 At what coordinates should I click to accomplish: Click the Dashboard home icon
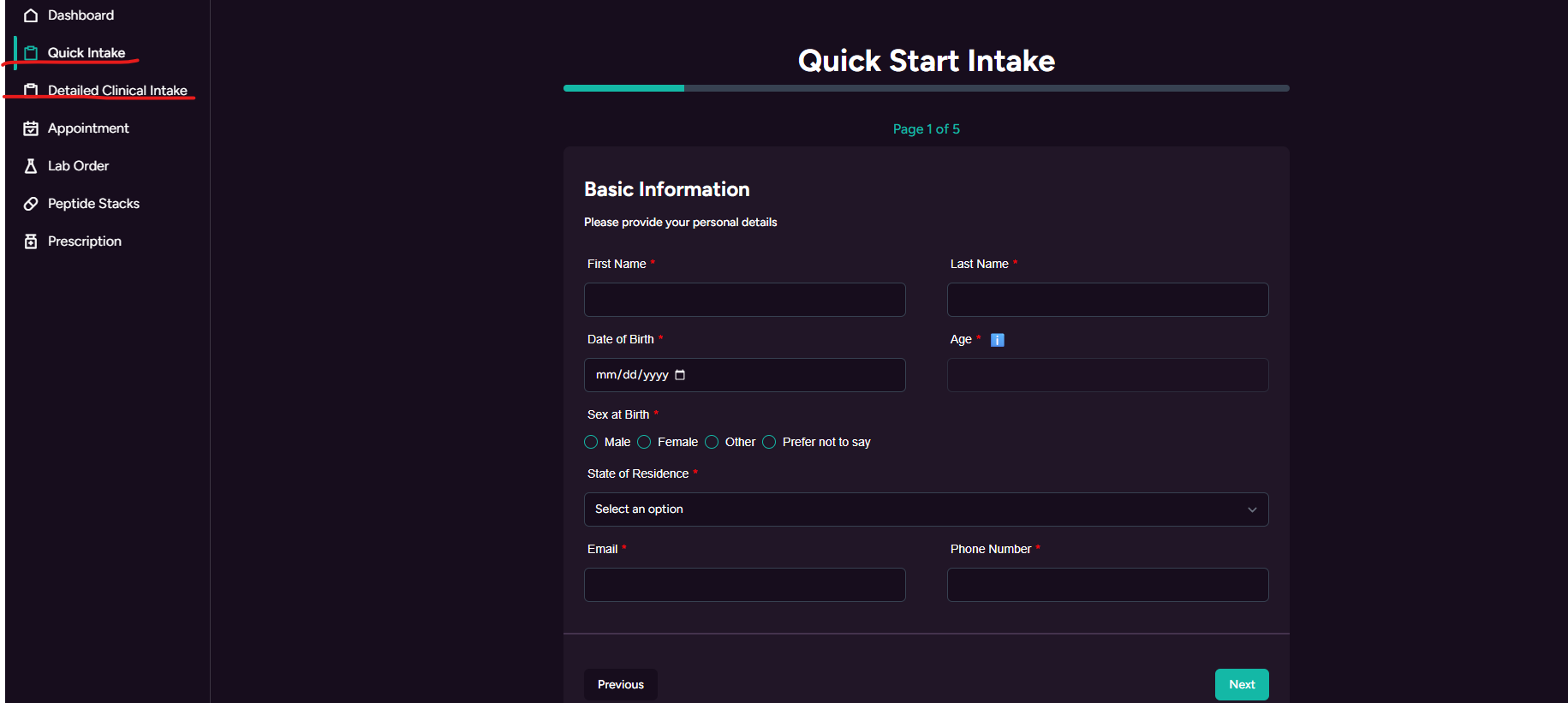tap(31, 15)
